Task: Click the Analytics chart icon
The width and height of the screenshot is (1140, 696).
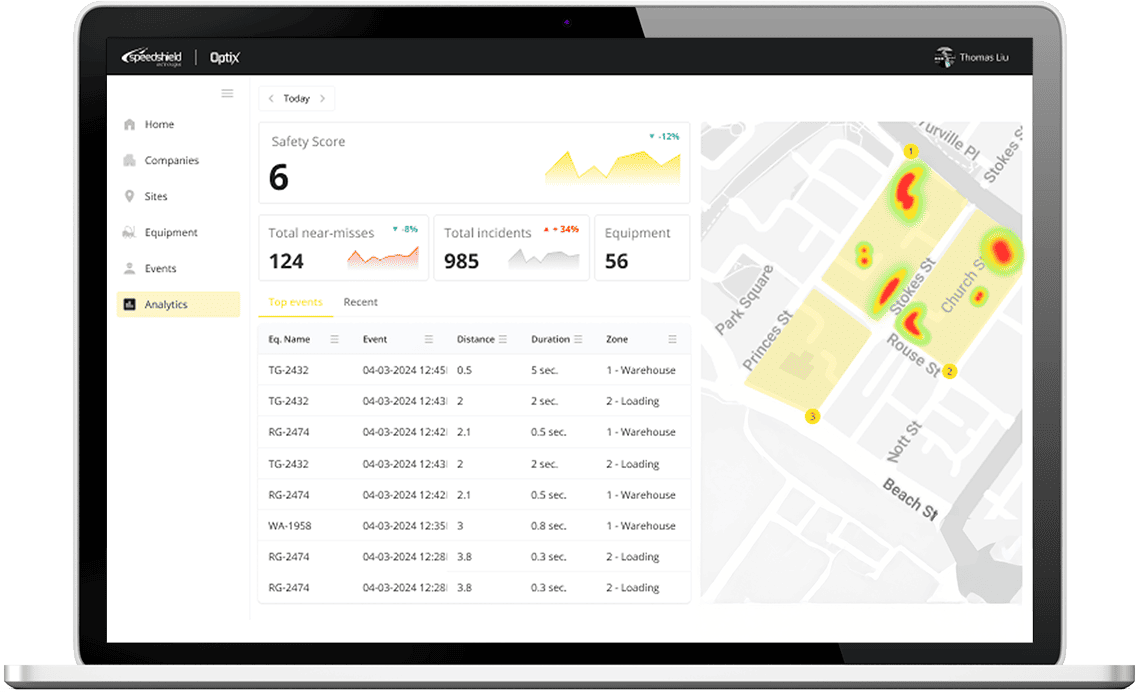Action: pyautogui.click(x=129, y=305)
